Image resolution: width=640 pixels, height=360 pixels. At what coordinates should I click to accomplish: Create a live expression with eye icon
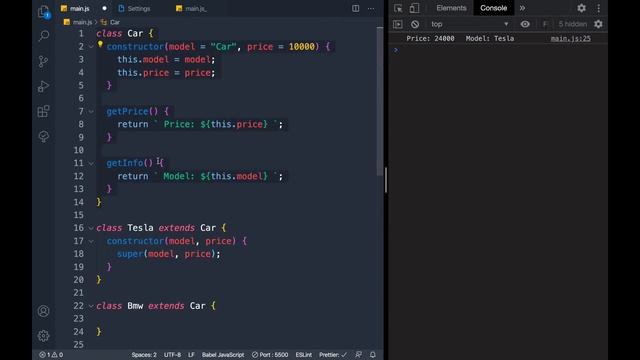[x=525, y=24]
